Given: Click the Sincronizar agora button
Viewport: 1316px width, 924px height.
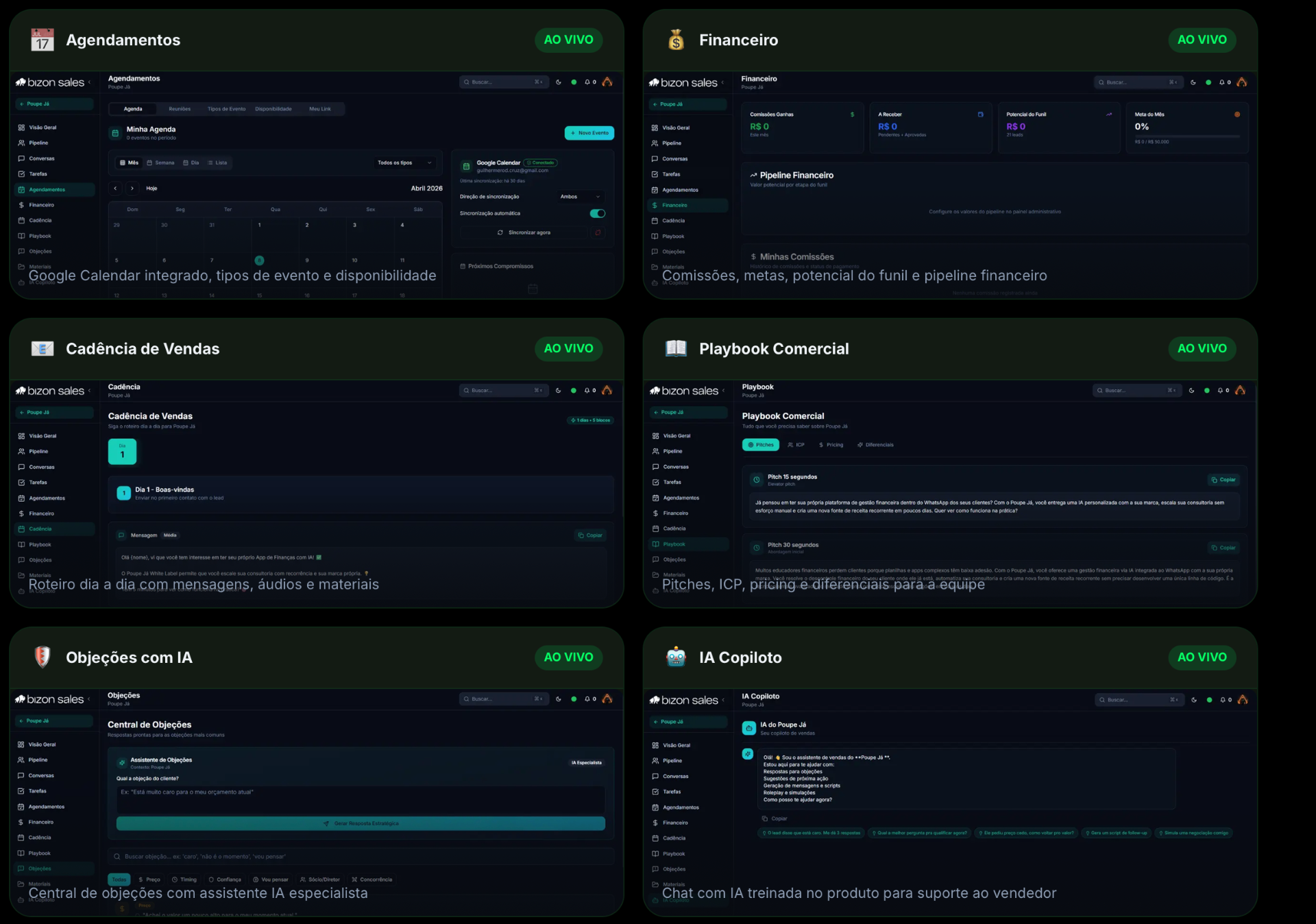Looking at the screenshot, I should coord(524,232).
